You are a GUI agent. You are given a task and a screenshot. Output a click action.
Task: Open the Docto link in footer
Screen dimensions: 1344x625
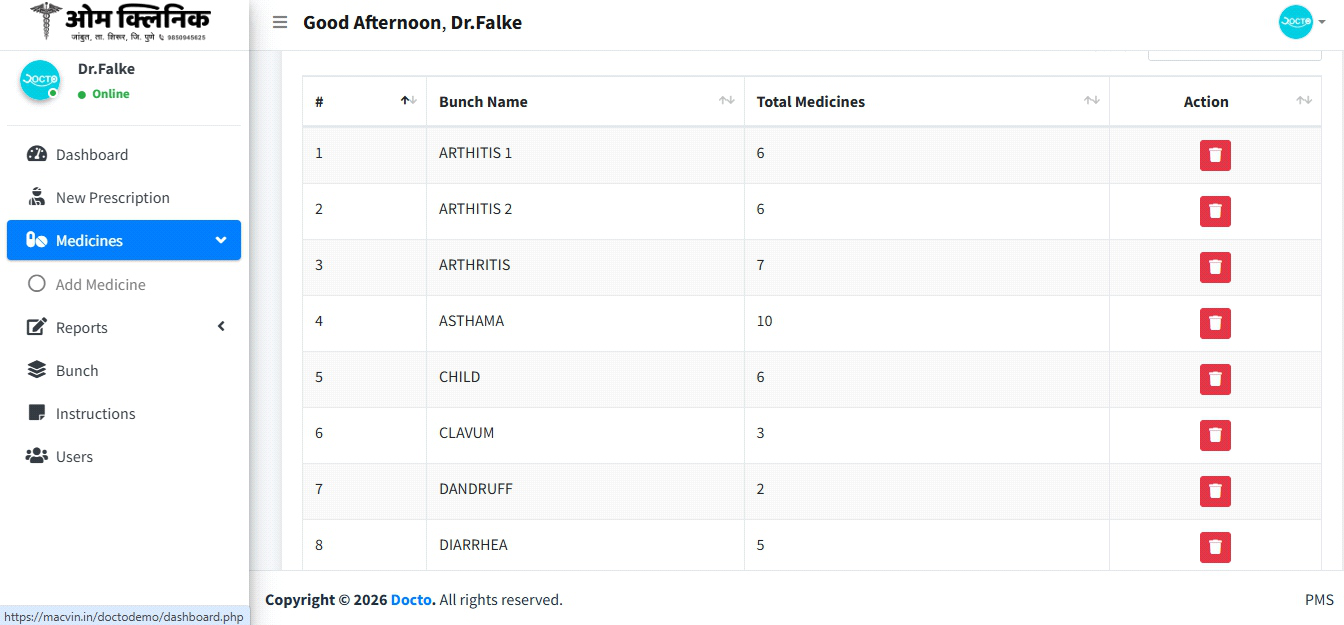click(x=411, y=600)
